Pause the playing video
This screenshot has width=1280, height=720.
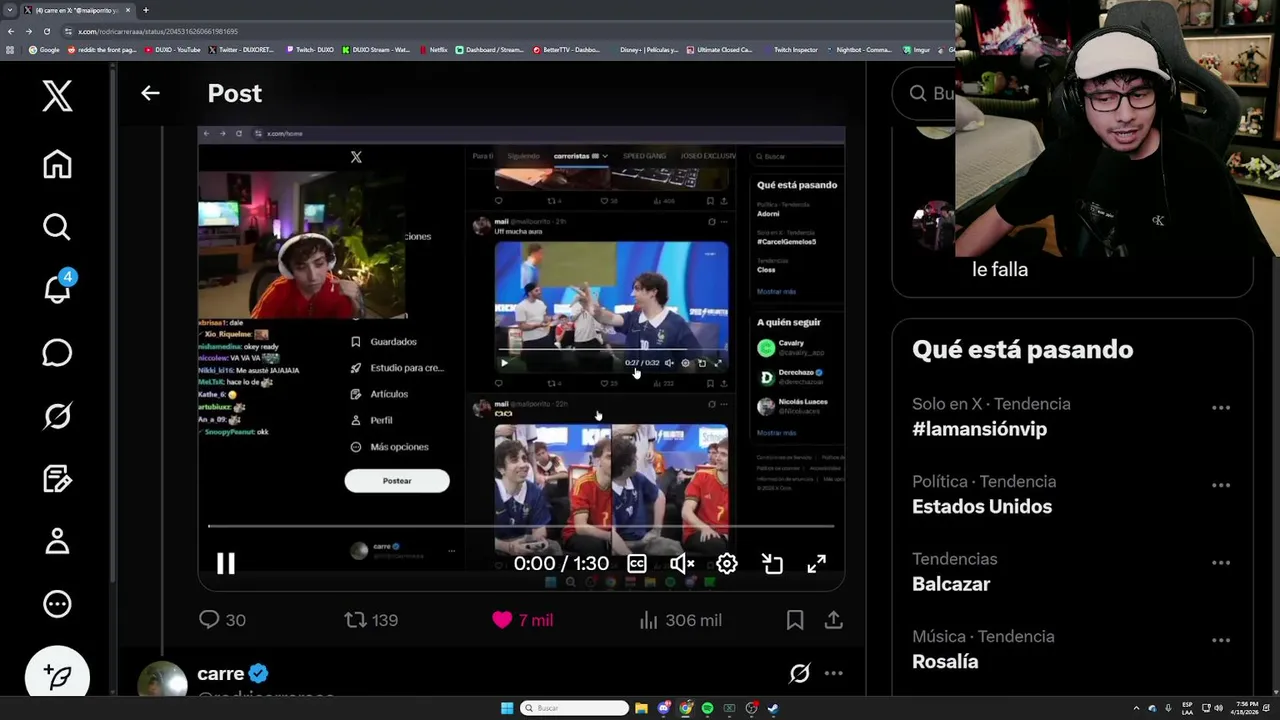pyautogui.click(x=226, y=563)
